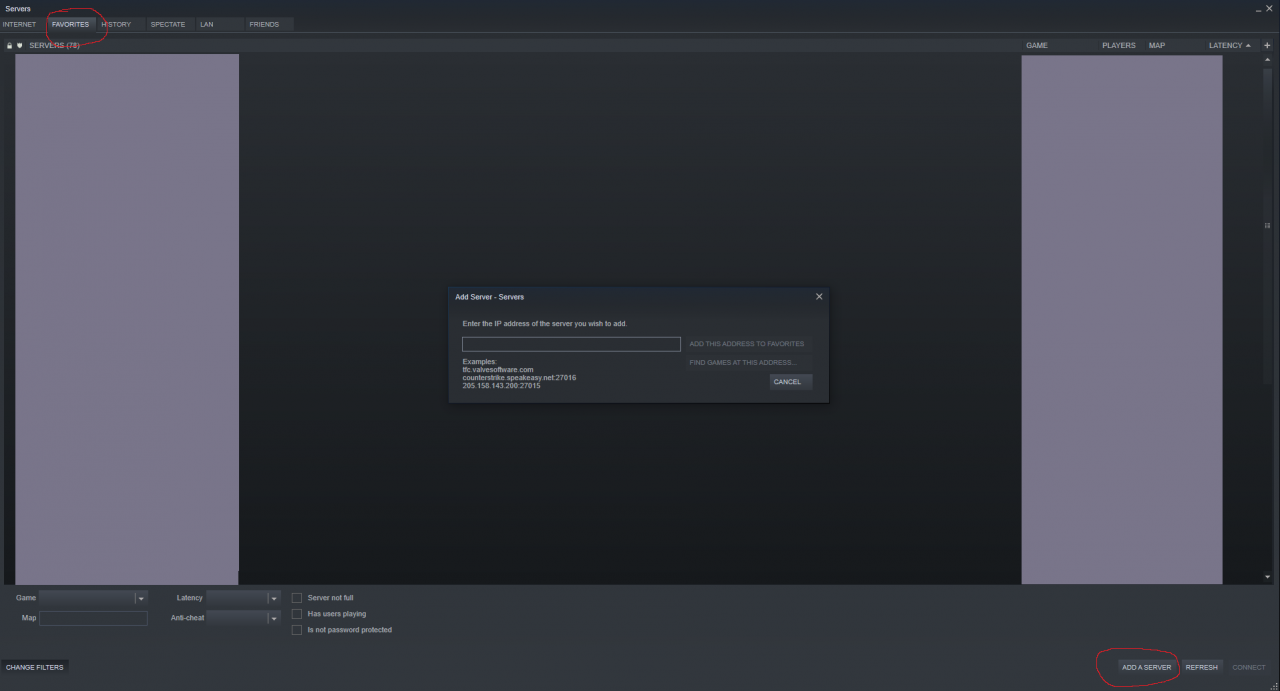The height and width of the screenshot is (691, 1280).
Task: Open the Anti-cheat dropdown menu
Action: coord(273,618)
